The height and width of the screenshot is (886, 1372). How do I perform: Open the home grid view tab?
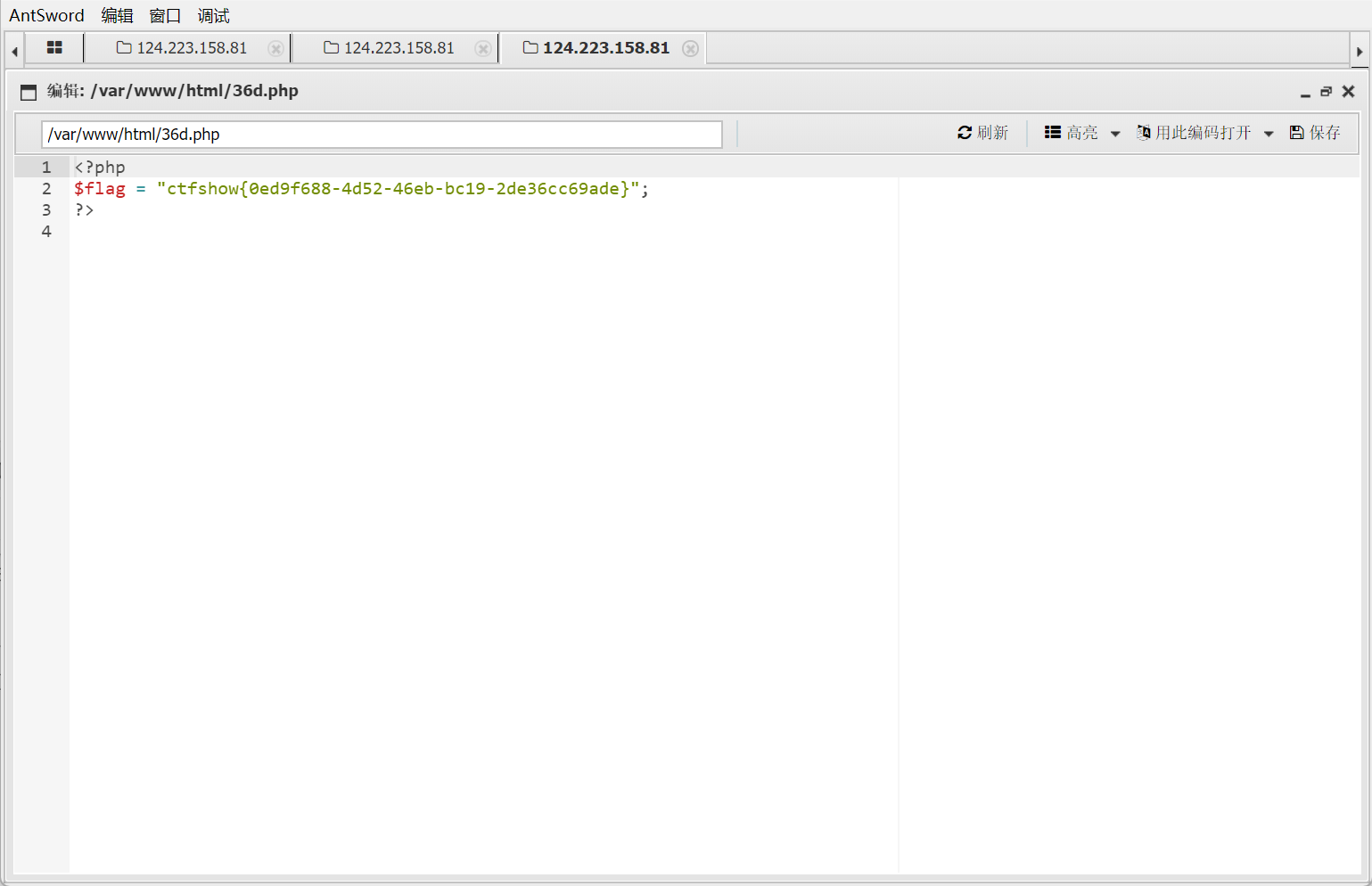click(54, 48)
